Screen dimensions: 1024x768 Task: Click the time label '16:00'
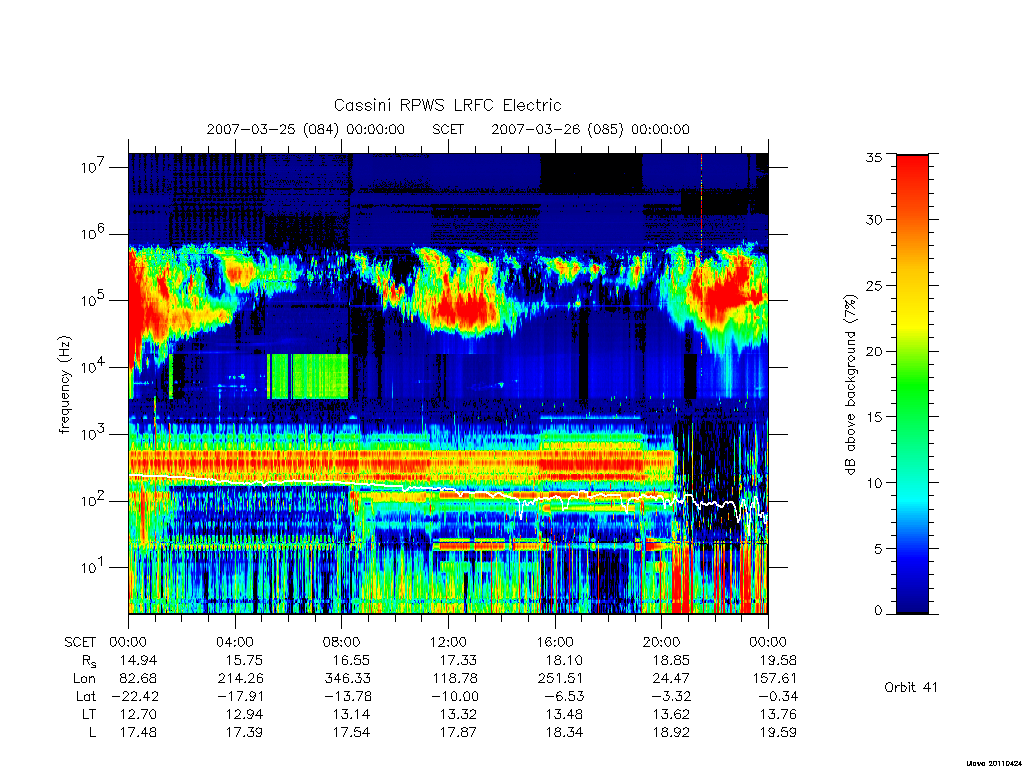click(x=554, y=642)
